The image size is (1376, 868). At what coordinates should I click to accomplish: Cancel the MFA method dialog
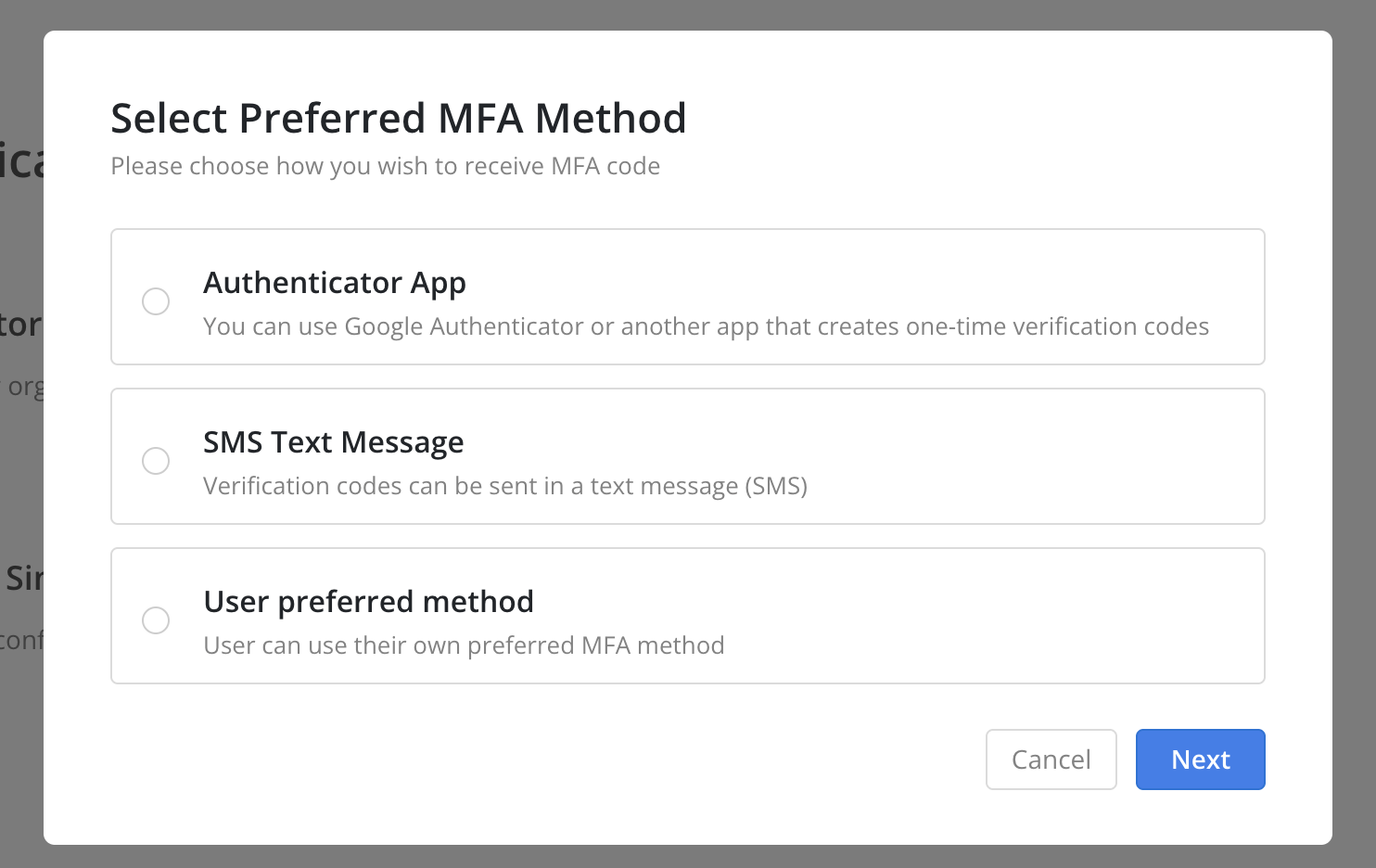click(x=1051, y=759)
